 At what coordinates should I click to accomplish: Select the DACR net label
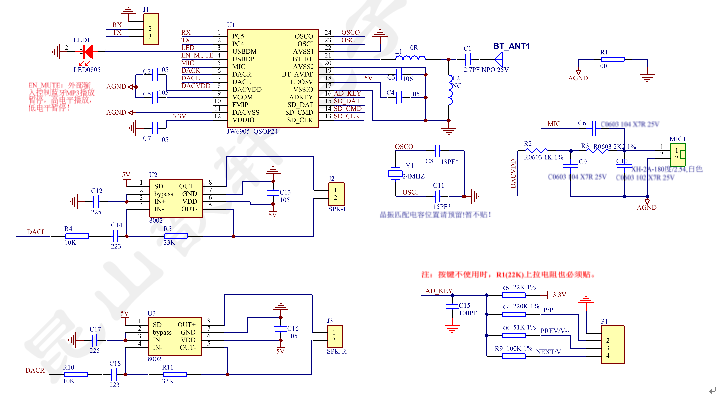click(34, 372)
